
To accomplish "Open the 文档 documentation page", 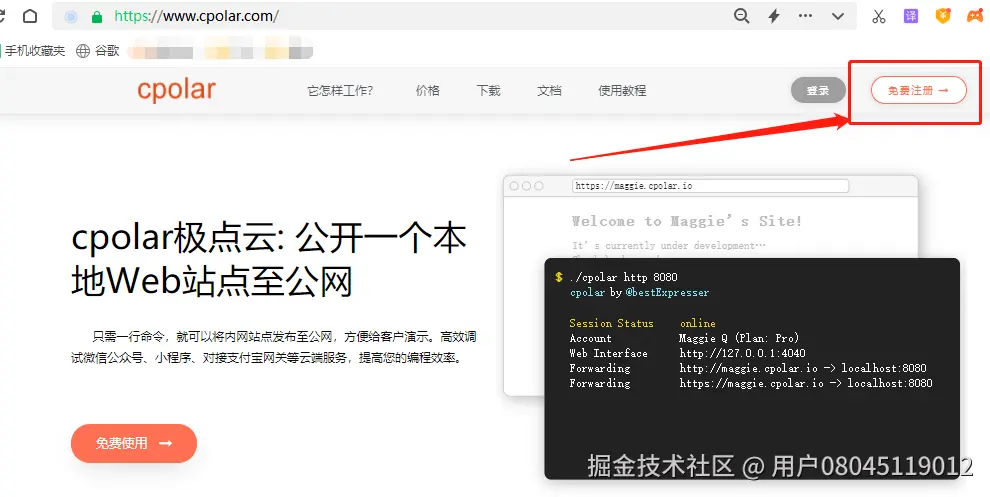I will [x=549, y=90].
